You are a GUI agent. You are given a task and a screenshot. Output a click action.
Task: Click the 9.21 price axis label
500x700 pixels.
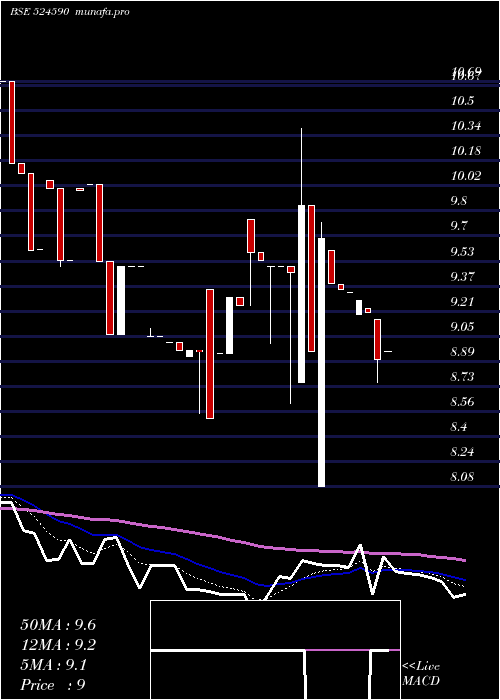[x=462, y=302]
